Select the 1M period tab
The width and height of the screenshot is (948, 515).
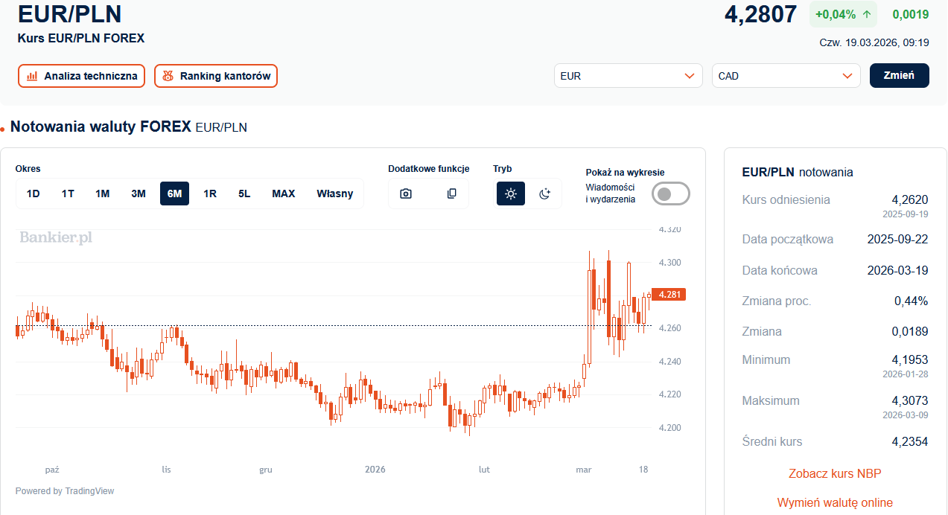point(102,193)
